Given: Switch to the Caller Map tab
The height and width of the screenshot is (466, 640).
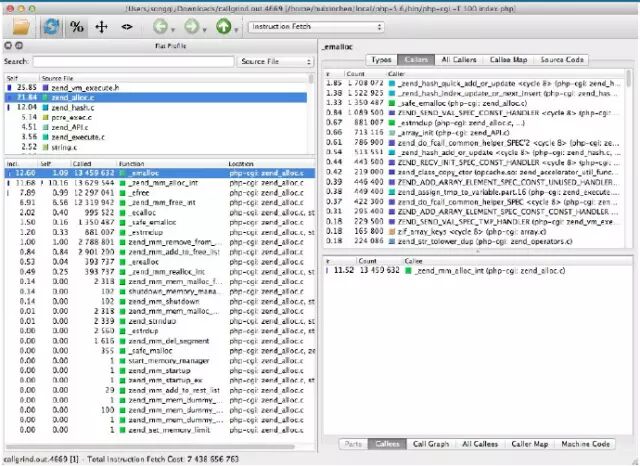Looking at the screenshot, I should 529,444.
